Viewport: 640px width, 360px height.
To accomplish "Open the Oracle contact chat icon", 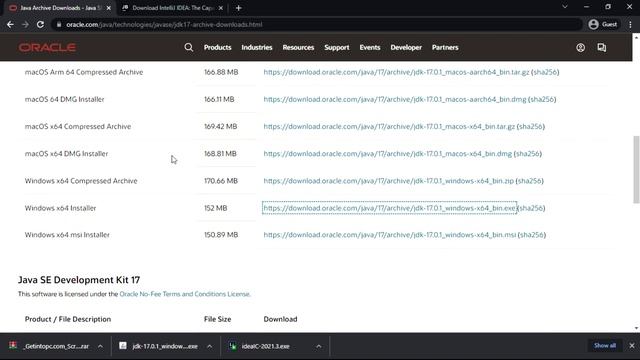I will tap(602, 47).
